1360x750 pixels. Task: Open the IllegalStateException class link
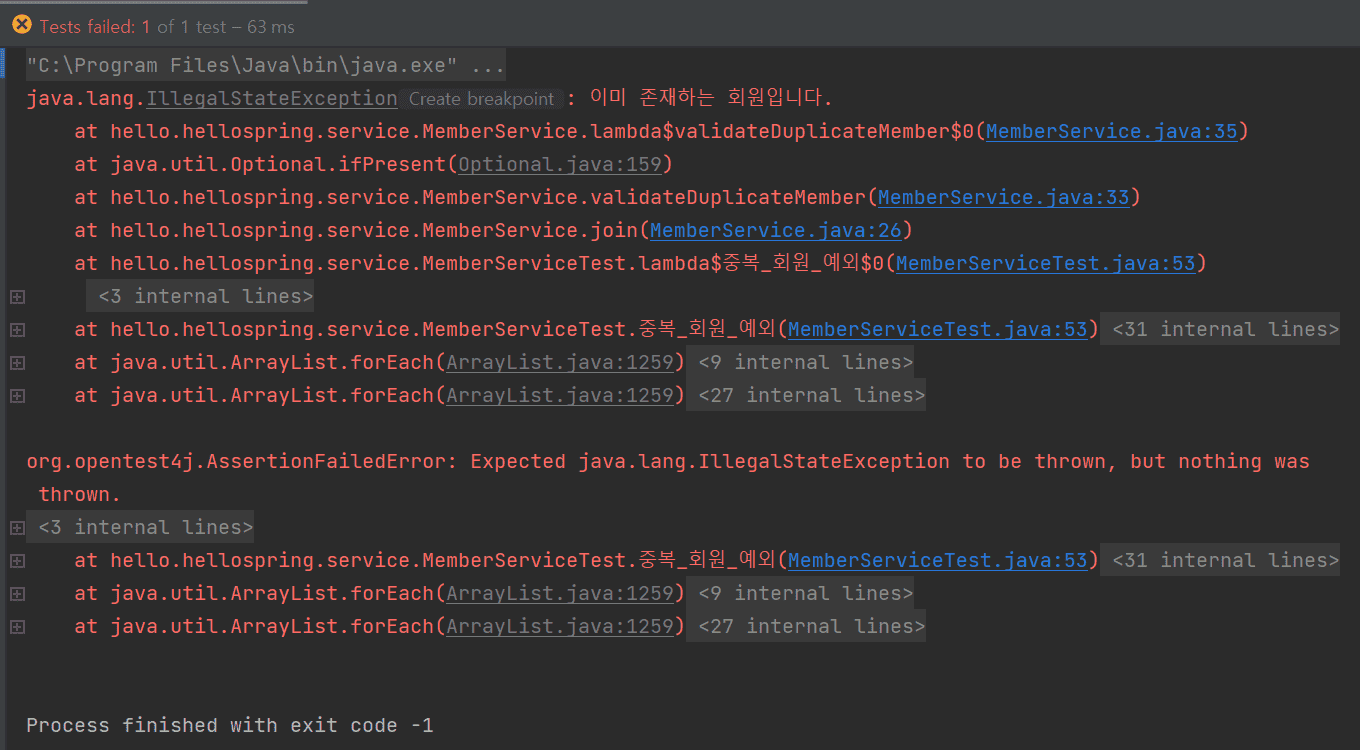pyautogui.click(x=271, y=99)
